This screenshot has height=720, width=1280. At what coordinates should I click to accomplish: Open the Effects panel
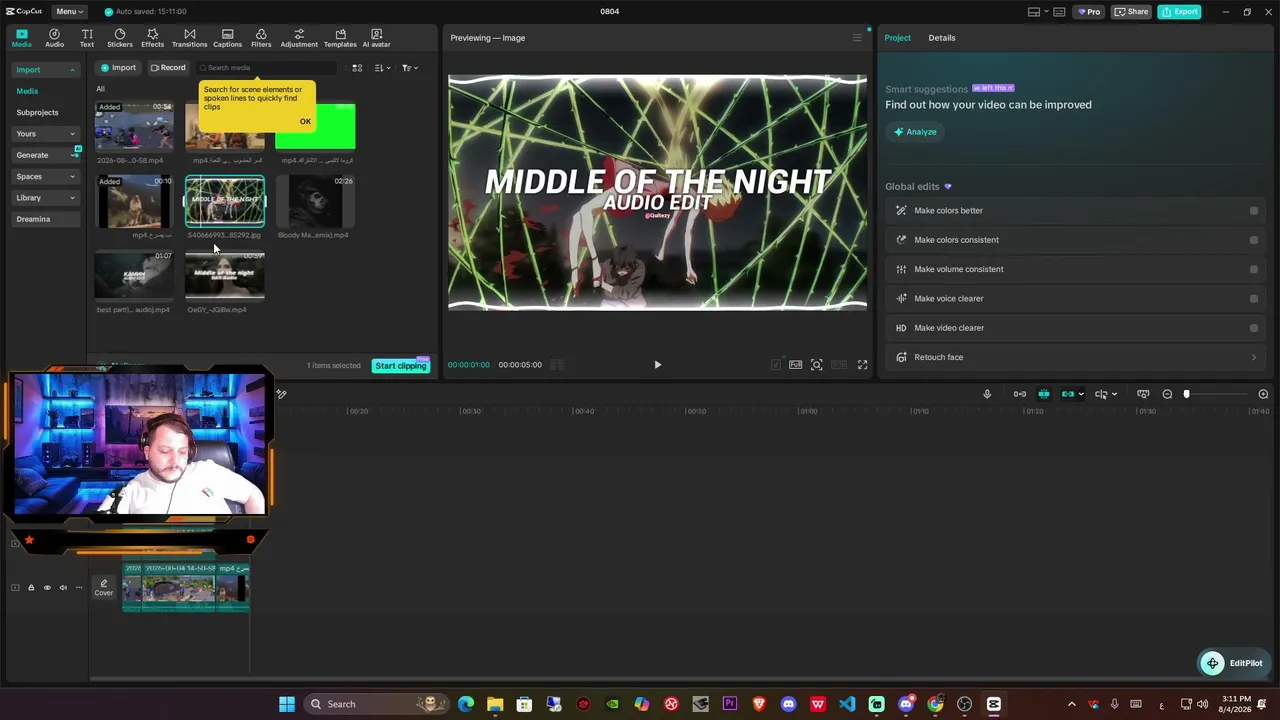tap(153, 38)
